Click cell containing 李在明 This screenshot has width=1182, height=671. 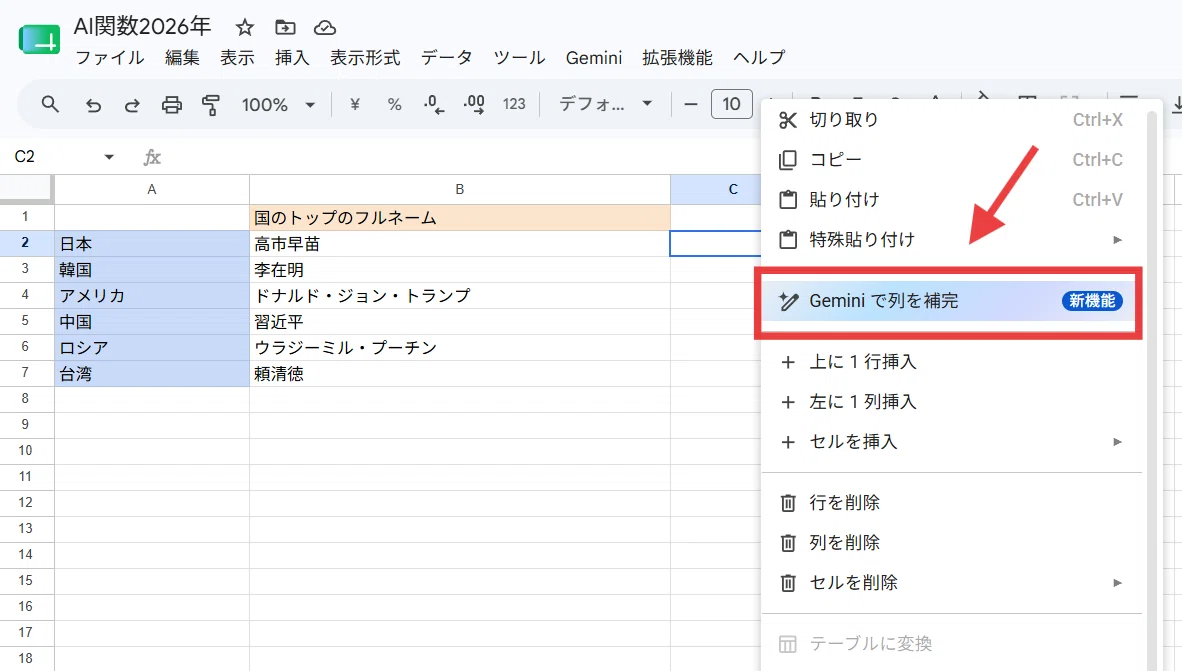coord(460,270)
